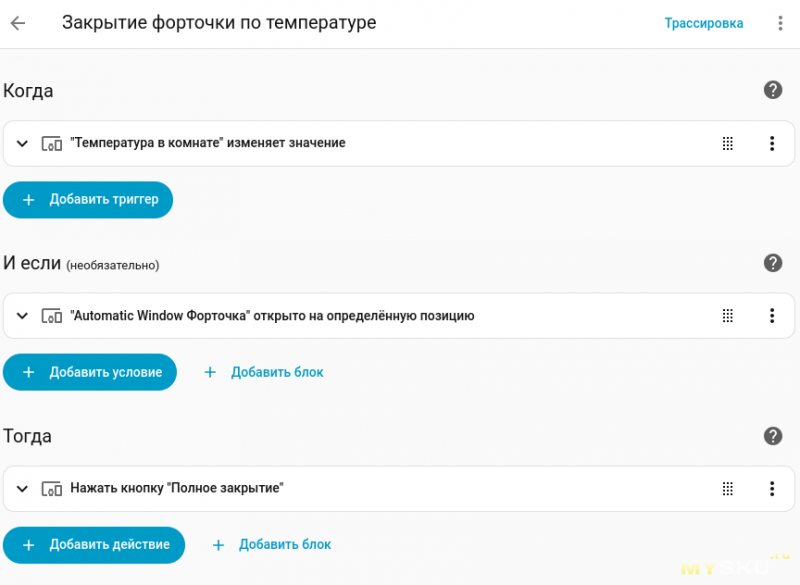
Task: Expand the Нажать кнопку Полное закрытие action
Action: 22,489
